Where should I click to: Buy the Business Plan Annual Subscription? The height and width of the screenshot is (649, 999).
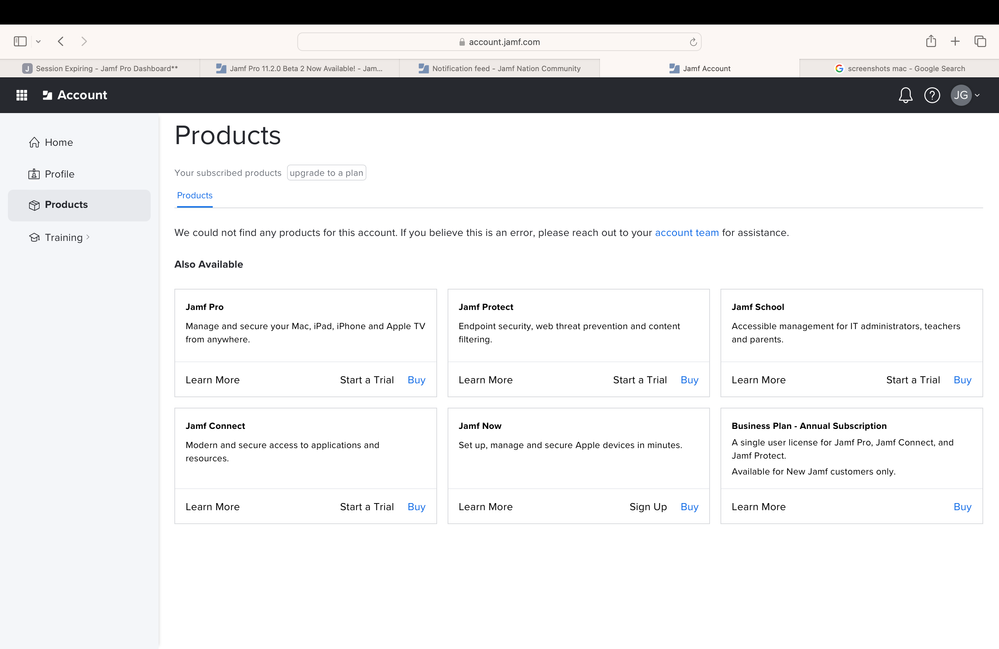point(962,507)
